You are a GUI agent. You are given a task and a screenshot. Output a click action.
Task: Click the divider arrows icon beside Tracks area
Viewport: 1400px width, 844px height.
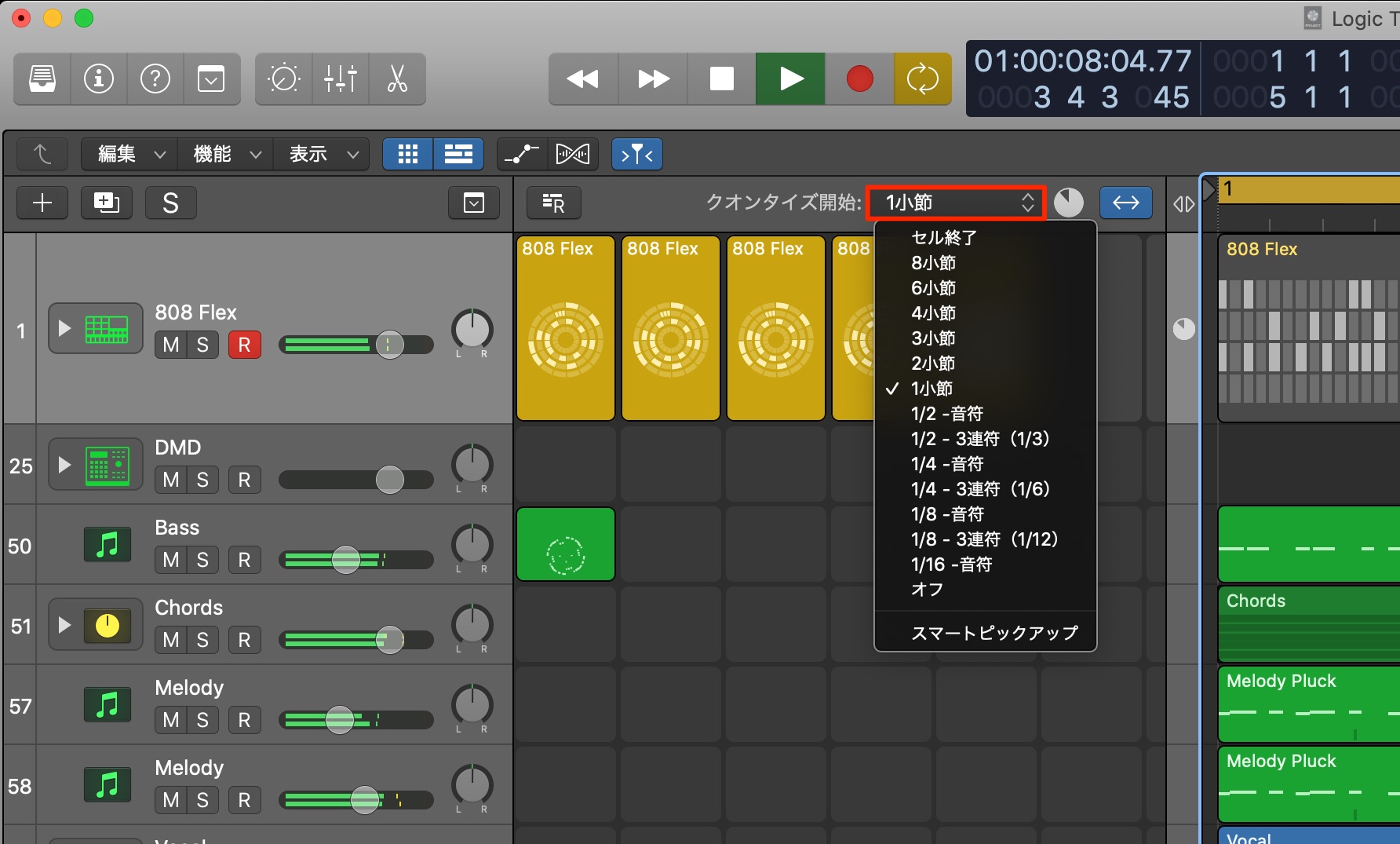(x=1184, y=204)
